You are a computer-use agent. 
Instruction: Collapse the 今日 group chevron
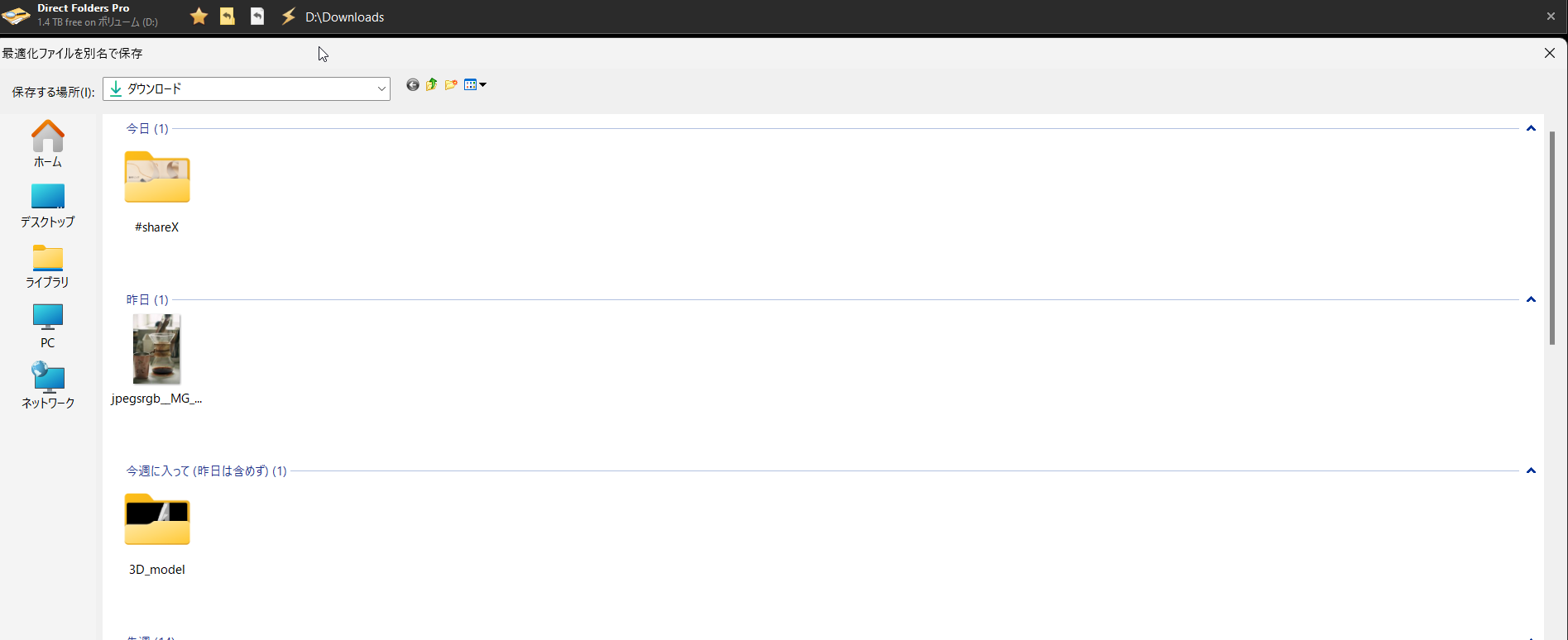pyautogui.click(x=1531, y=128)
